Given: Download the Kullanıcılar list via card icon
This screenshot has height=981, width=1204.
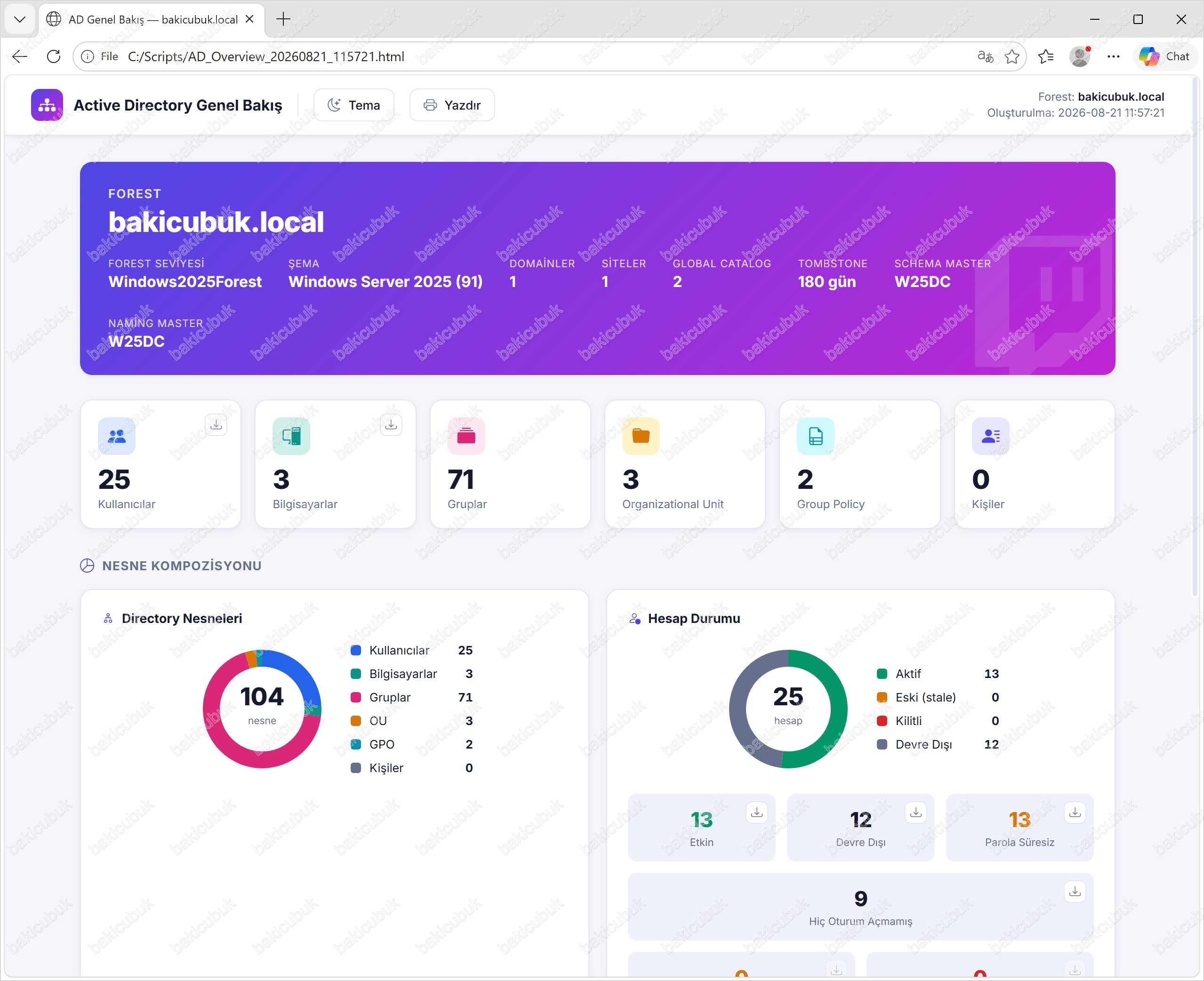Looking at the screenshot, I should click(216, 425).
